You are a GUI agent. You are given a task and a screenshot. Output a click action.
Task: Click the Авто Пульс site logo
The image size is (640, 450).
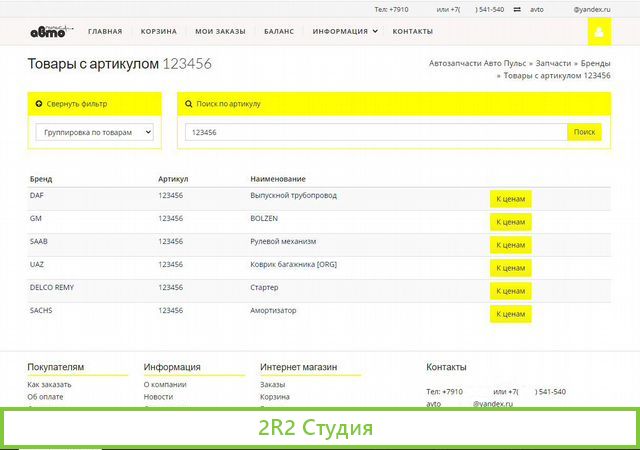pyautogui.click(x=45, y=31)
